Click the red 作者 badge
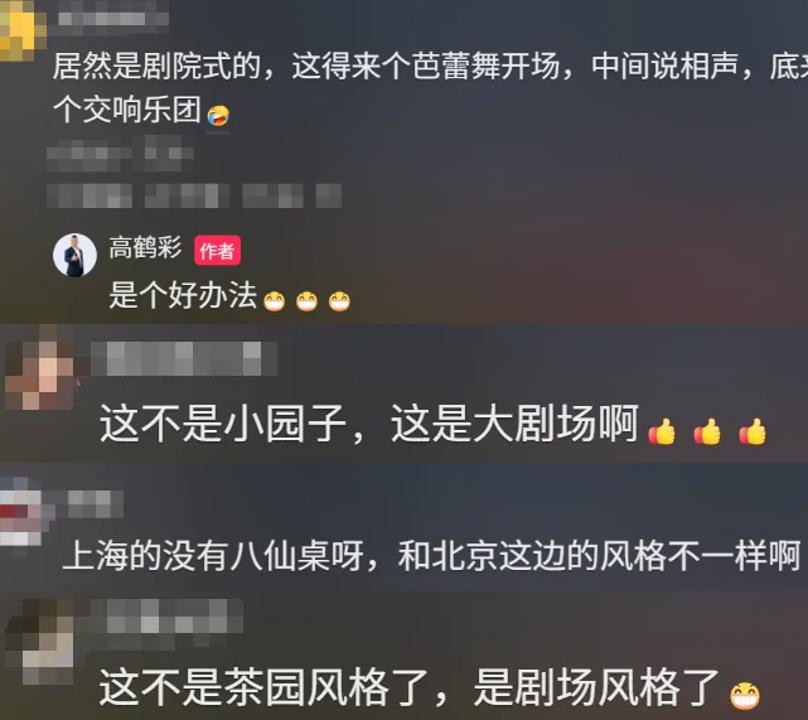This screenshot has height=720, width=808. tap(217, 250)
